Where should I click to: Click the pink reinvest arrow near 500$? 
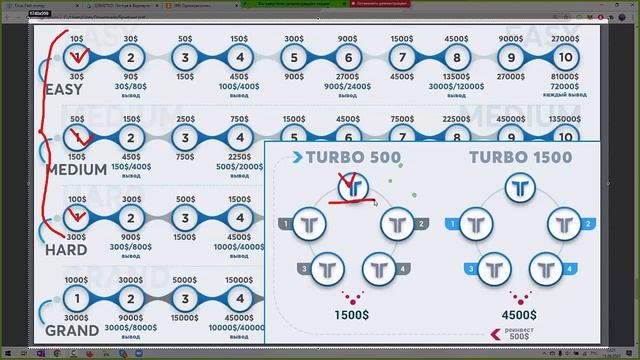(x=496, y=334)
